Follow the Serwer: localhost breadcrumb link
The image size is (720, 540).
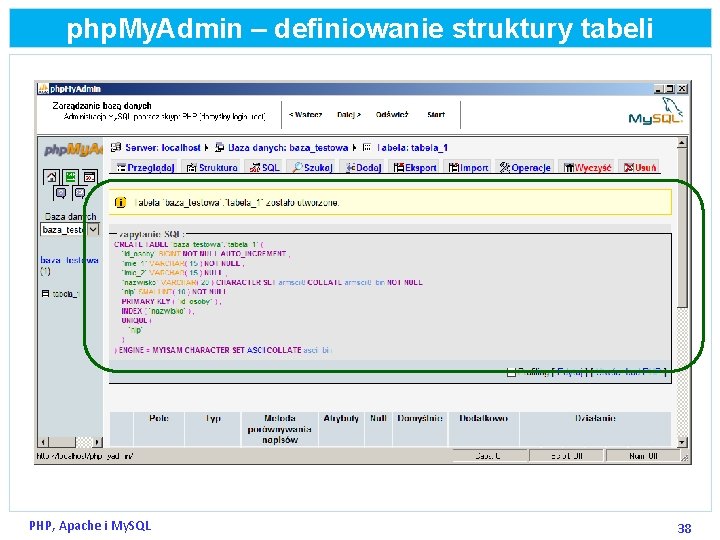163,147
